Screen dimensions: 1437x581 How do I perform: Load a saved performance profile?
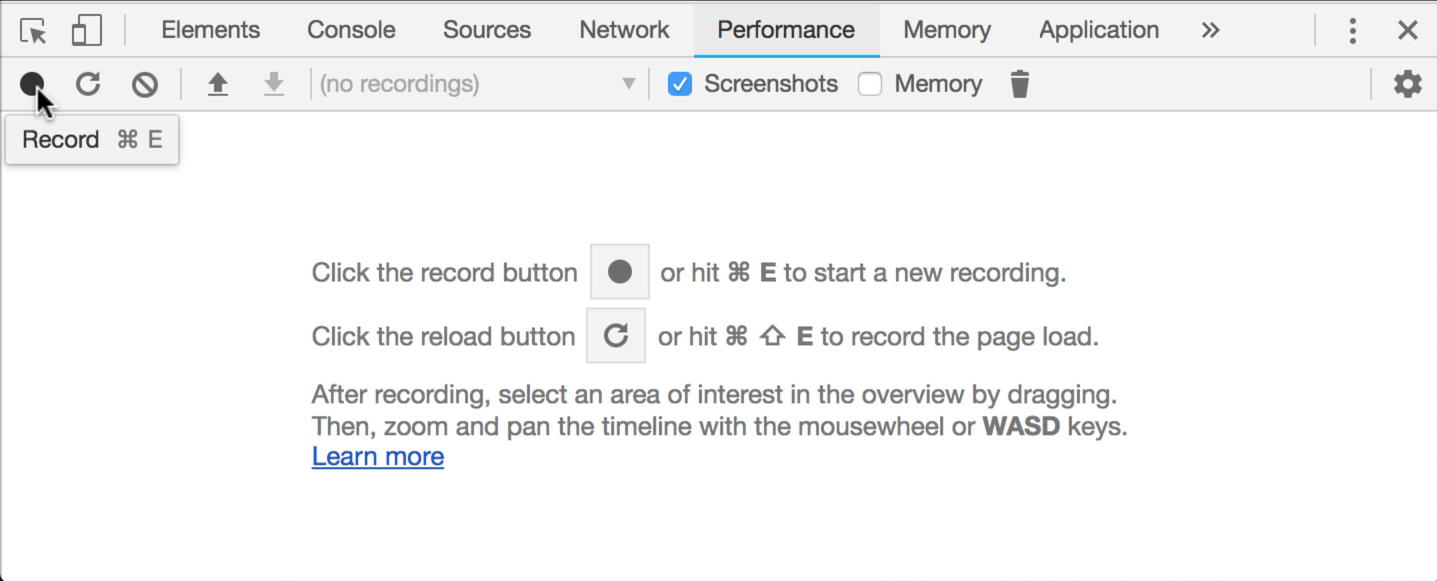217,84
